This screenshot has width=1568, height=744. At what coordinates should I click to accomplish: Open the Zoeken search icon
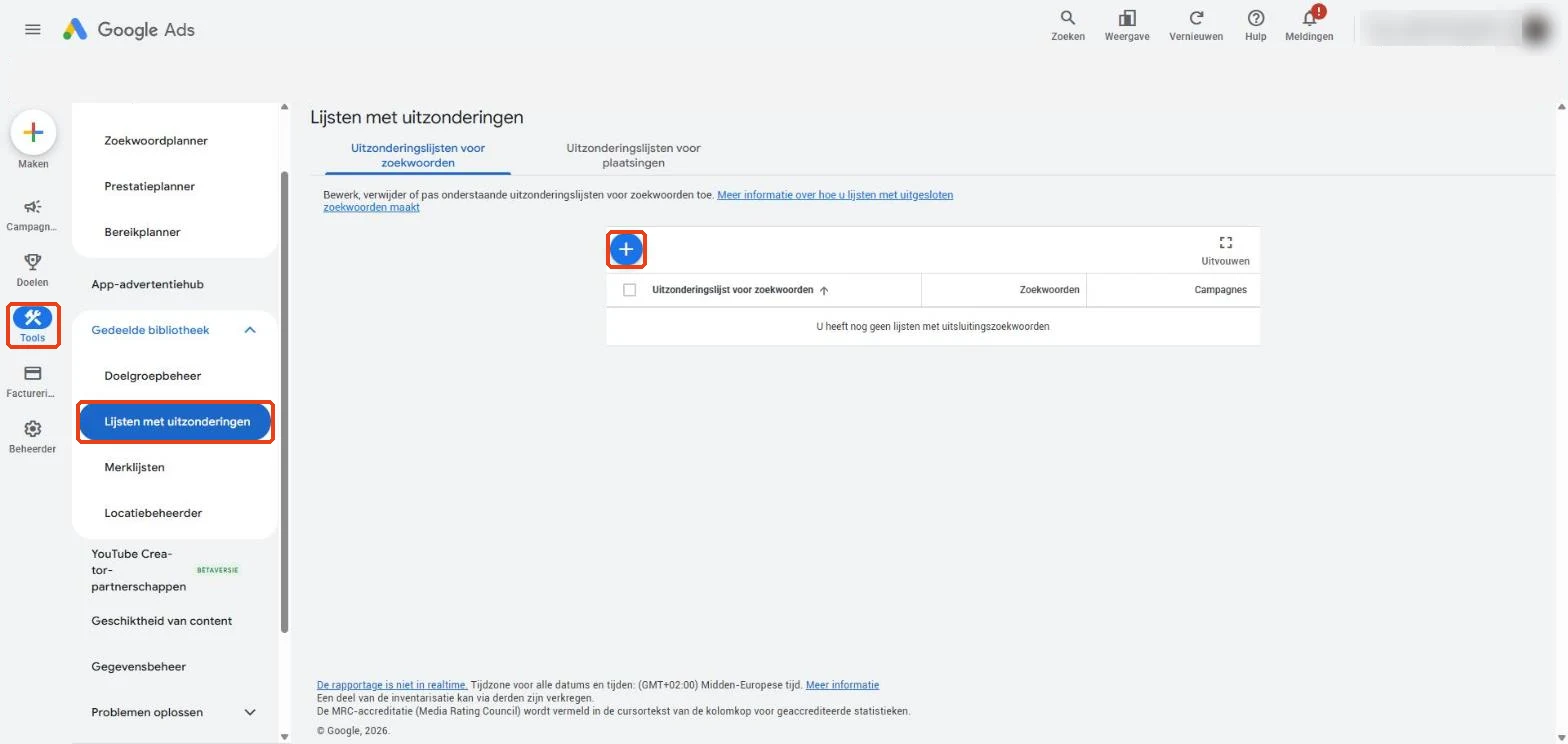[x=1068, y=25]
